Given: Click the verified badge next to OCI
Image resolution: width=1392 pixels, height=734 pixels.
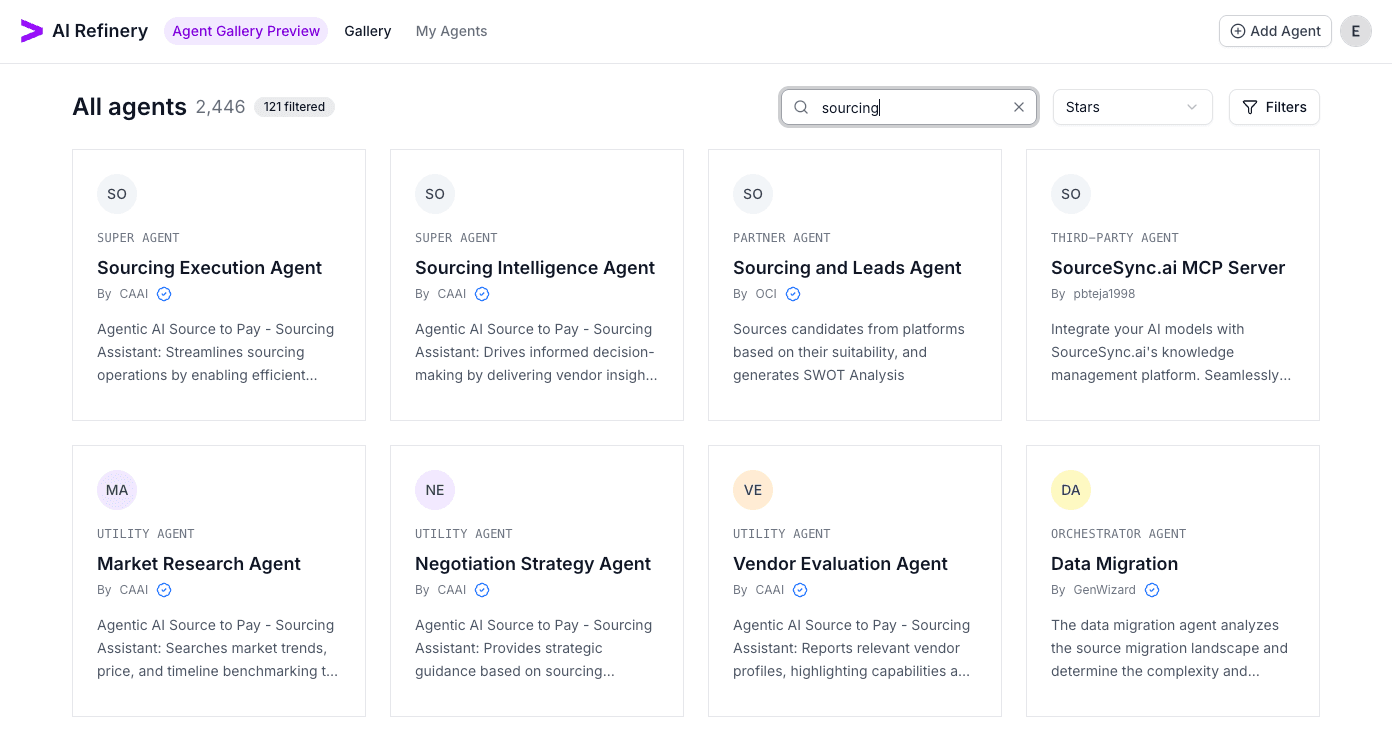Looking at the screenshot, I should tap(793, 294).
